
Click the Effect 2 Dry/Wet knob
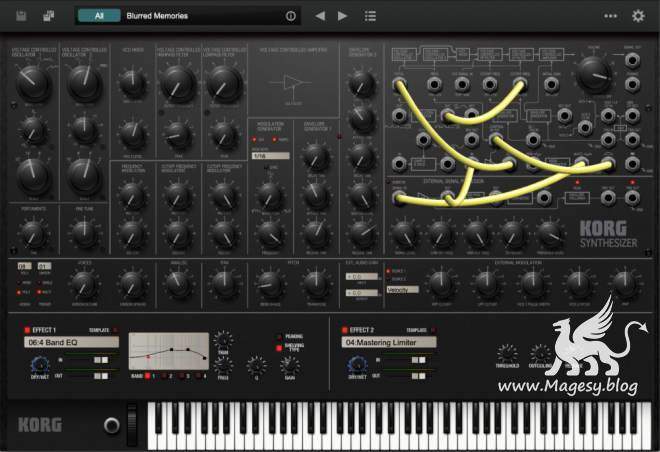point(357,364)
